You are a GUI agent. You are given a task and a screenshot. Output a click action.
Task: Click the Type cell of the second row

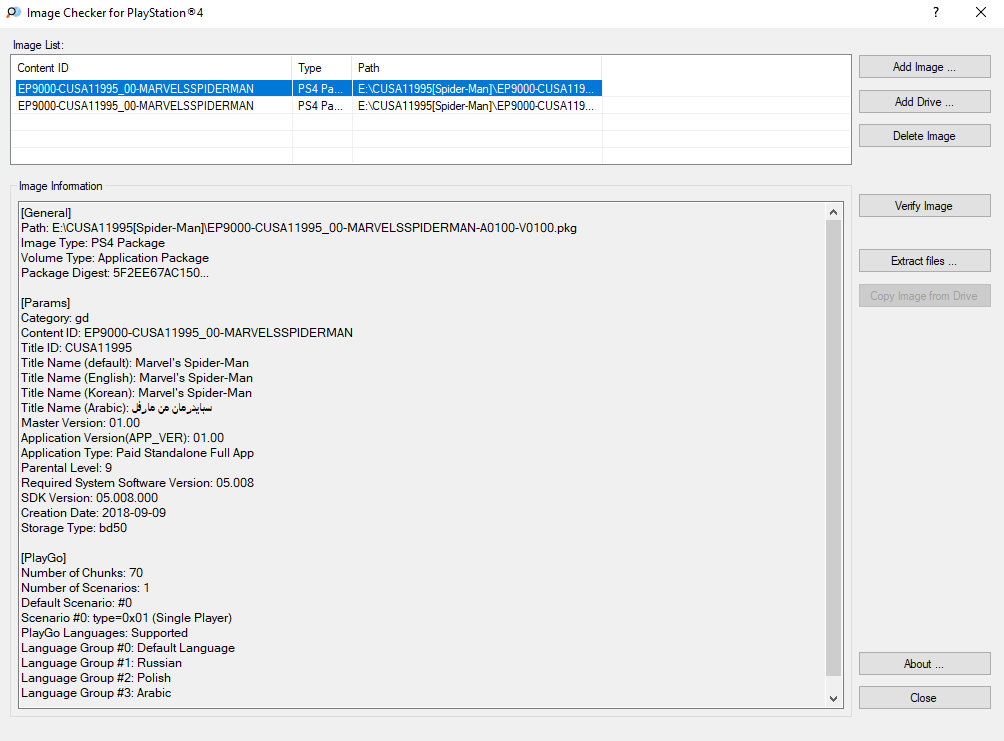[x=321, y=106]
